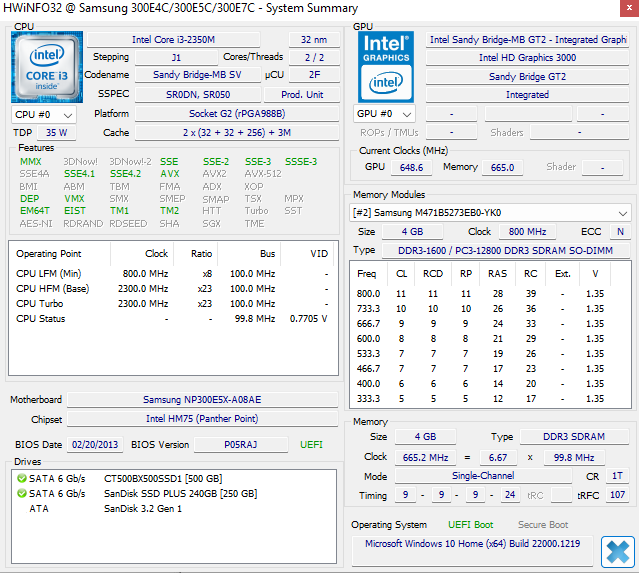Click the Sandy Bridge-MB SV codename field
639x573 pixels.
[197, 75]
